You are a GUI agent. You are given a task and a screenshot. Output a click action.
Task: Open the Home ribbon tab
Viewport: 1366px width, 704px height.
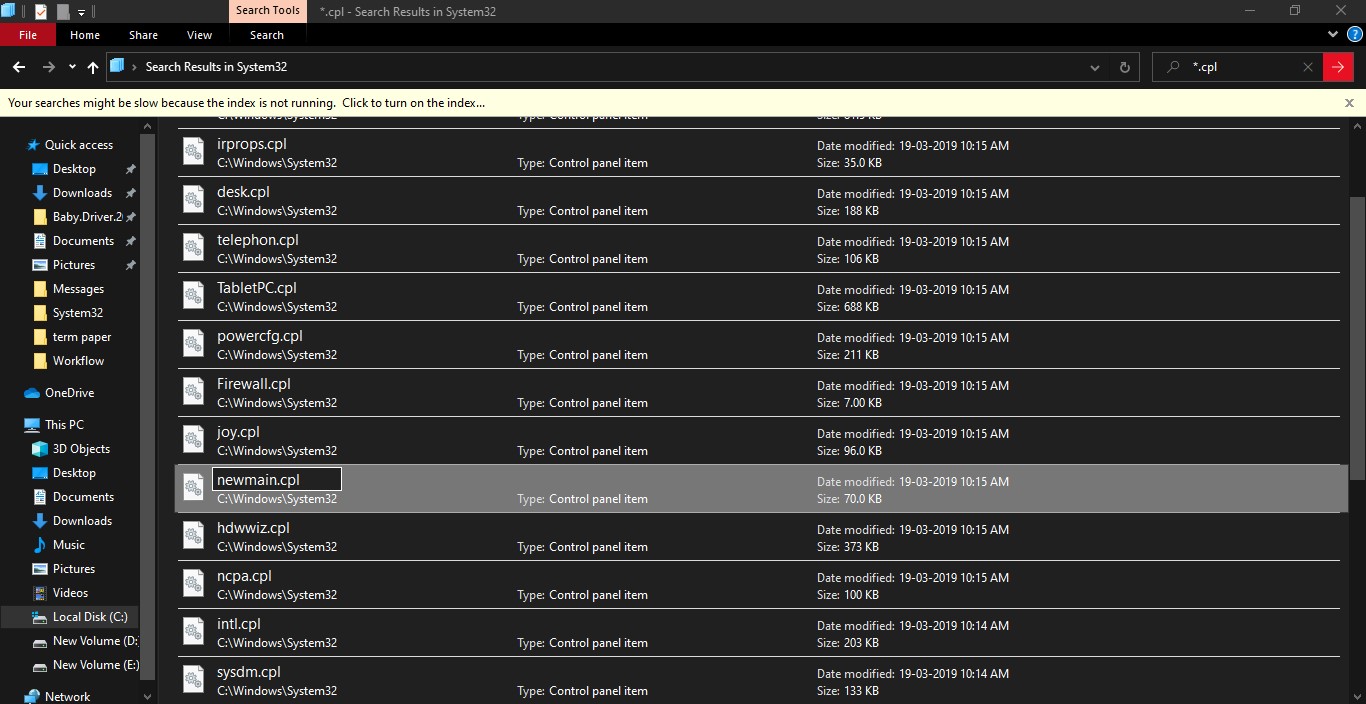[x=85, y=35]
